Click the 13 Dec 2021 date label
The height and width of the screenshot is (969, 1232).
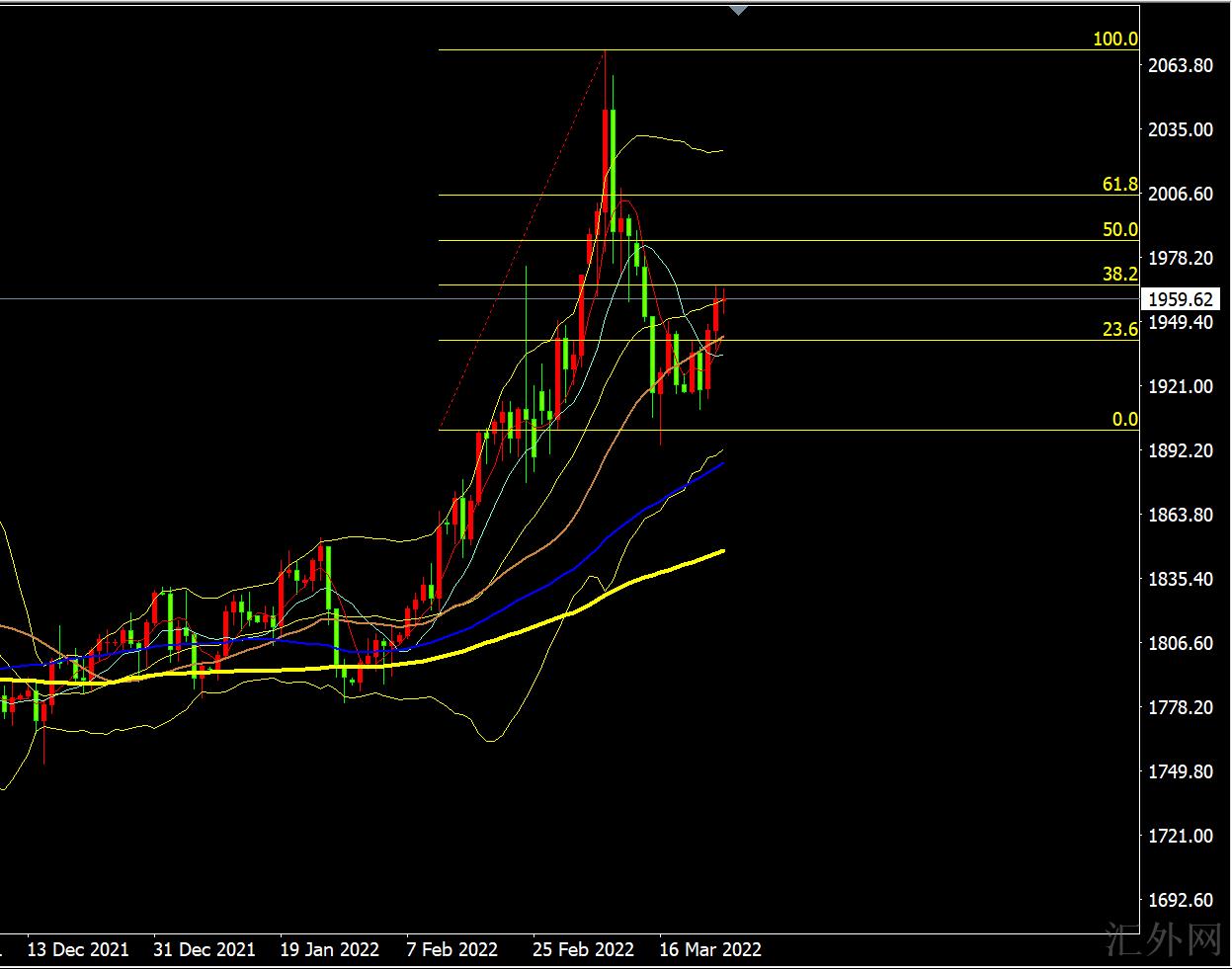click(x=77, y=950)
